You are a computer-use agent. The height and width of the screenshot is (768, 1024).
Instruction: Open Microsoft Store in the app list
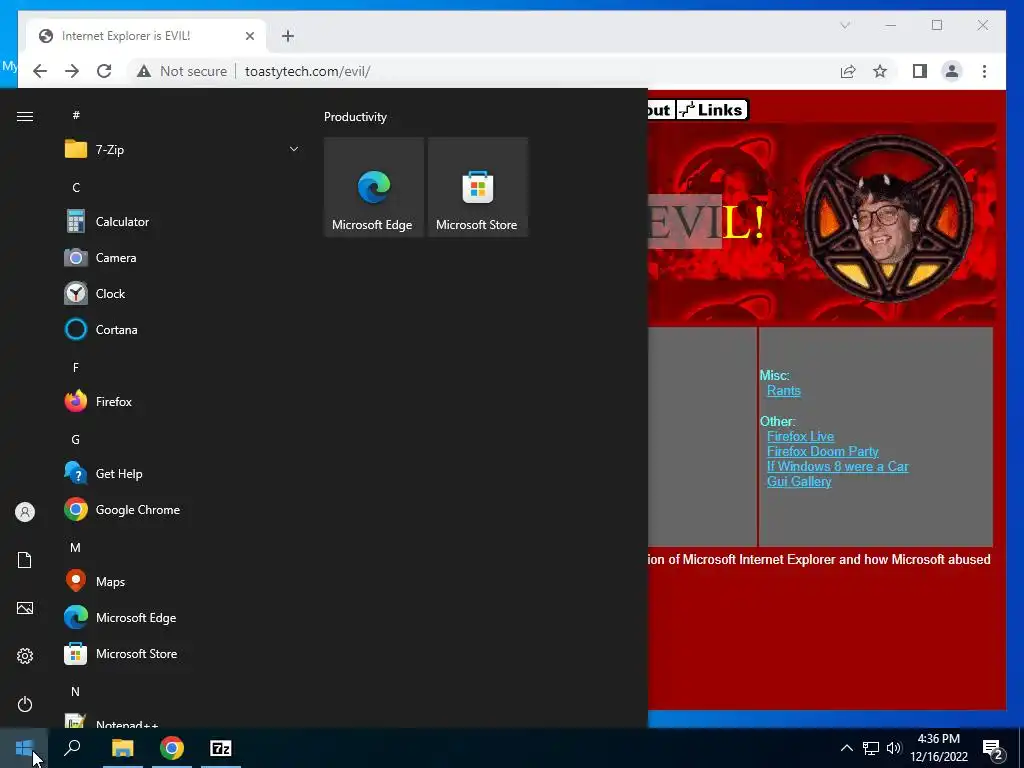point(182,654)
